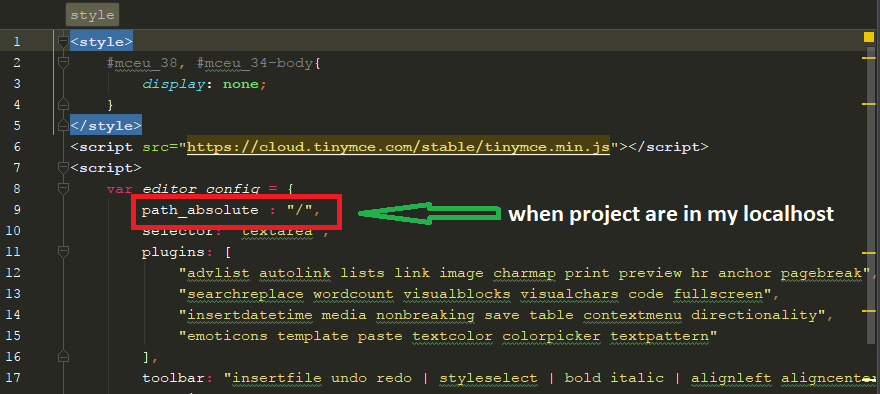Click the 'toolbar' key on line 17
880x394 pixels.
tap(173, 378)
